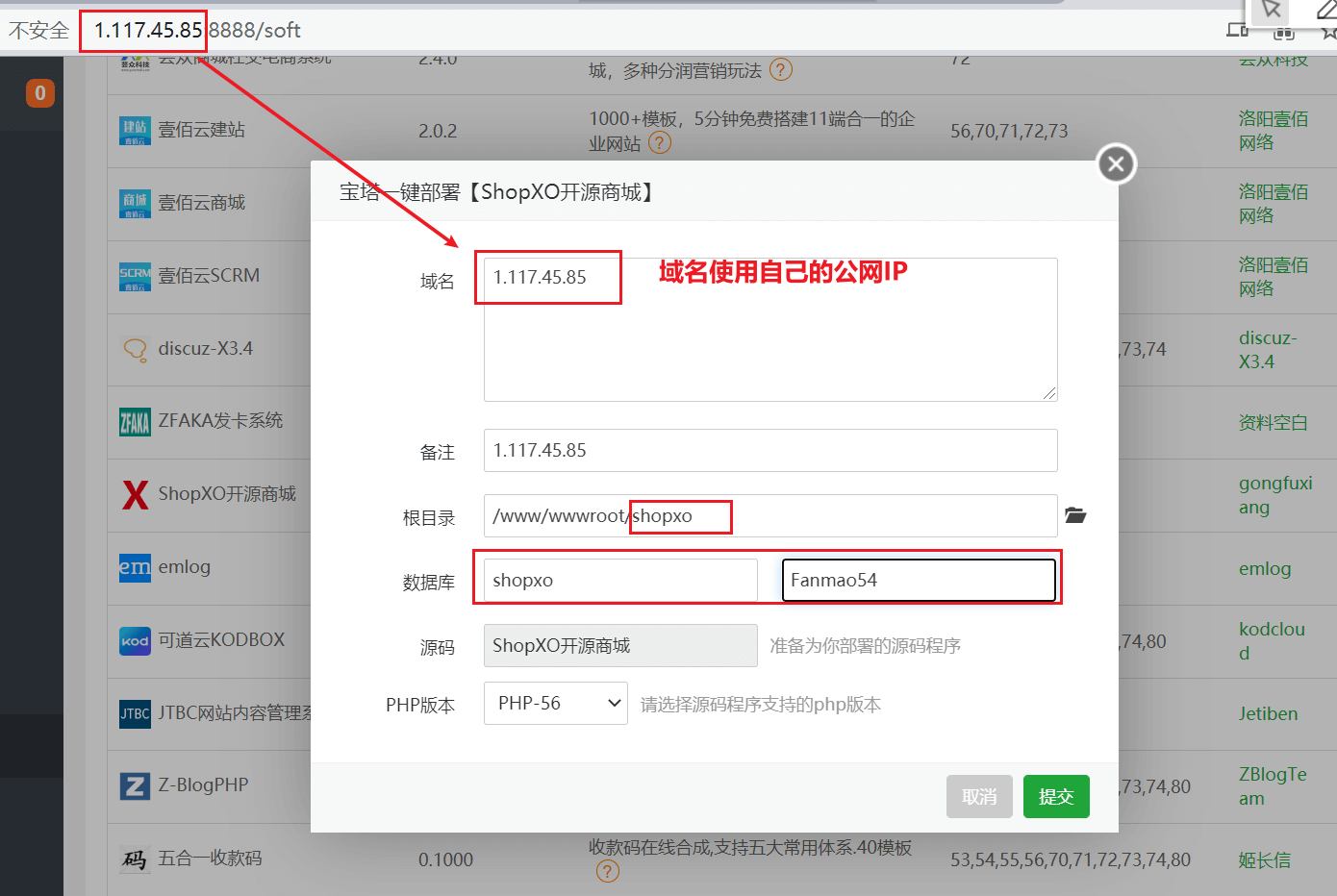Image resolution: width=1337 pixels, height=896 pixels.
Task: Select the 壹佰云SCRM name text
Action: tap(209, 276)
